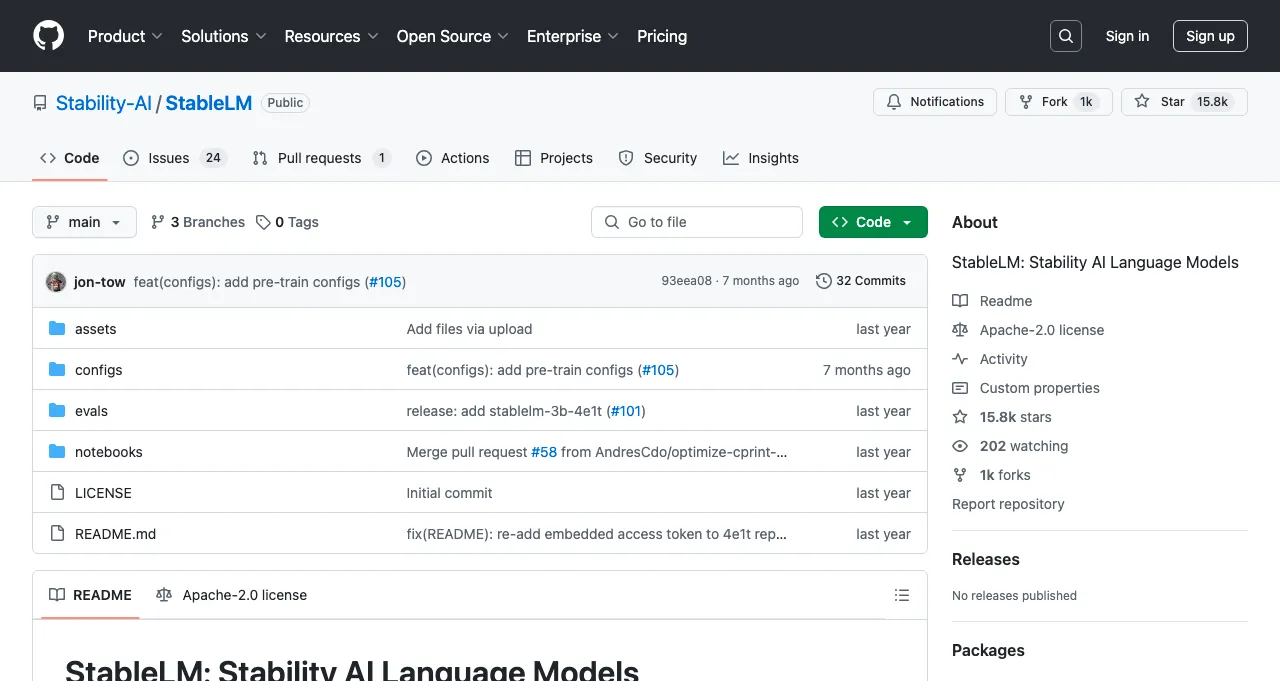Focus the Go to file search field
Image resolution: width=1280 pixels, height=681 pixels.
(697, 222)
